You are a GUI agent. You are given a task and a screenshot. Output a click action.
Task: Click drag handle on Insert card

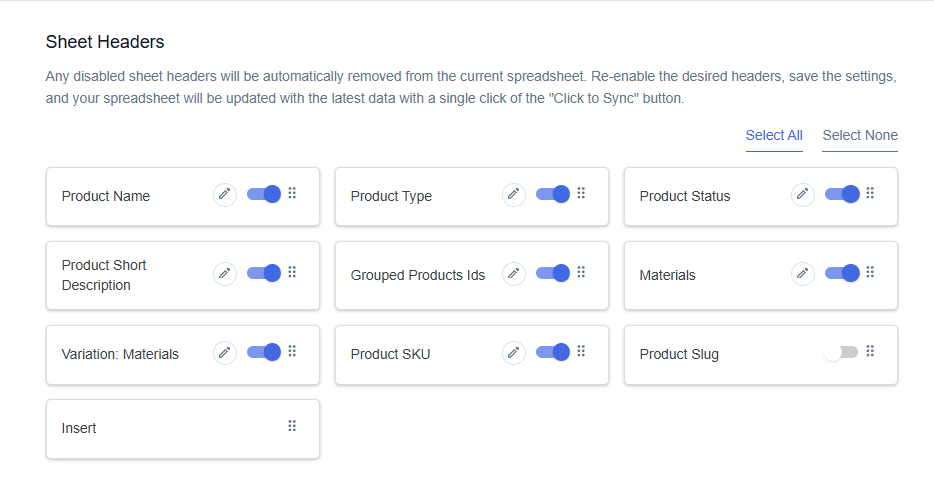(292, 426)
